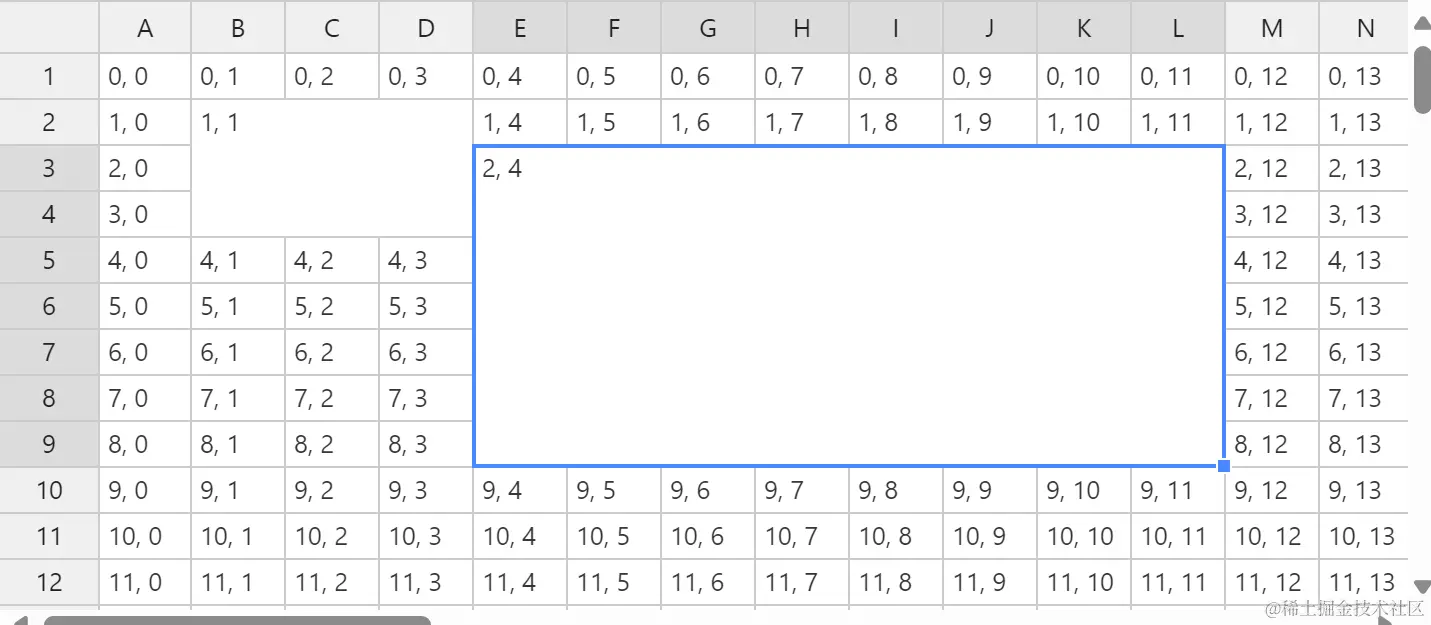Click the vertical scrollbar down arrow

1421,586
